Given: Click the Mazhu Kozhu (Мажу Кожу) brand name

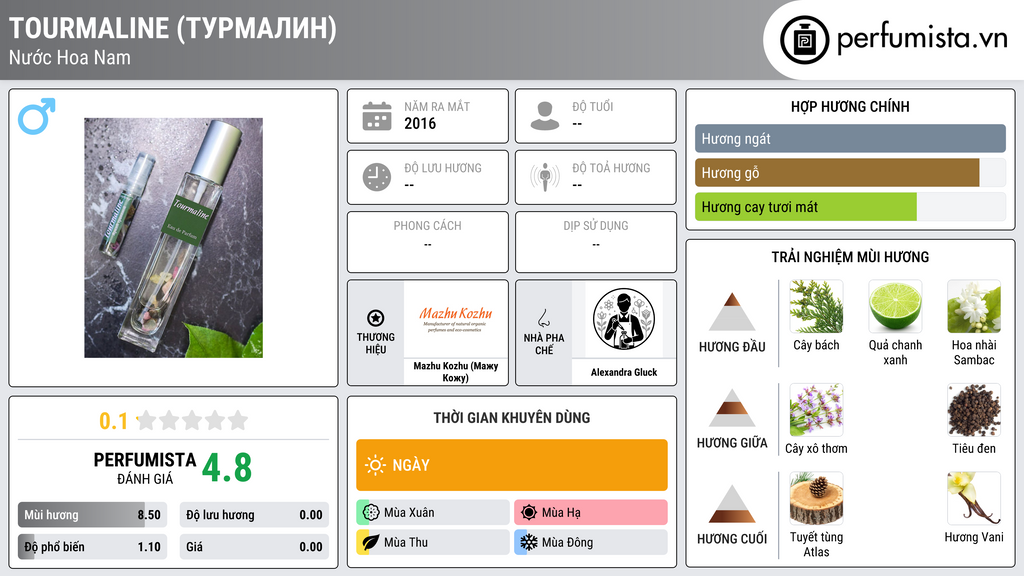Looking at the screenshot, I should point(455,372).
